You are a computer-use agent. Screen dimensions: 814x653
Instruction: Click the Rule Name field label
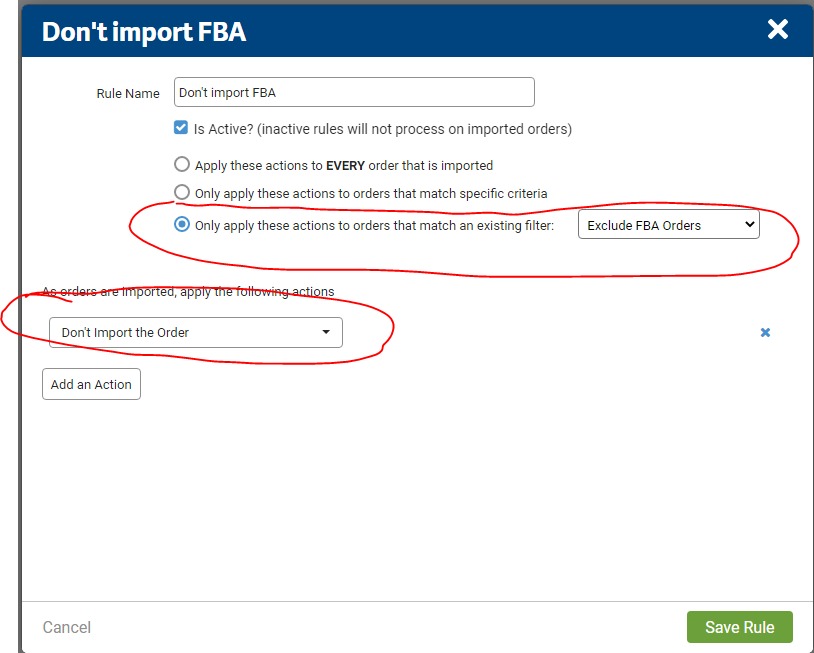point(128,94)
